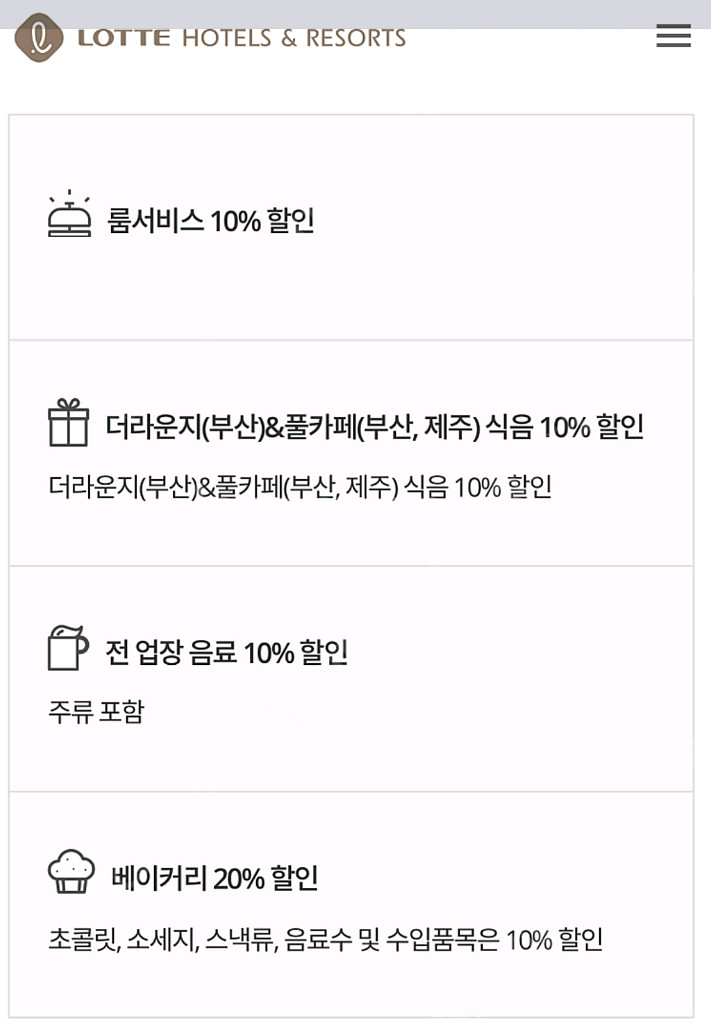Click the smaller 더라운지(부산)&풀카페 description line
Viewport: 711px width, 1024px height.
tap(300, 488)
